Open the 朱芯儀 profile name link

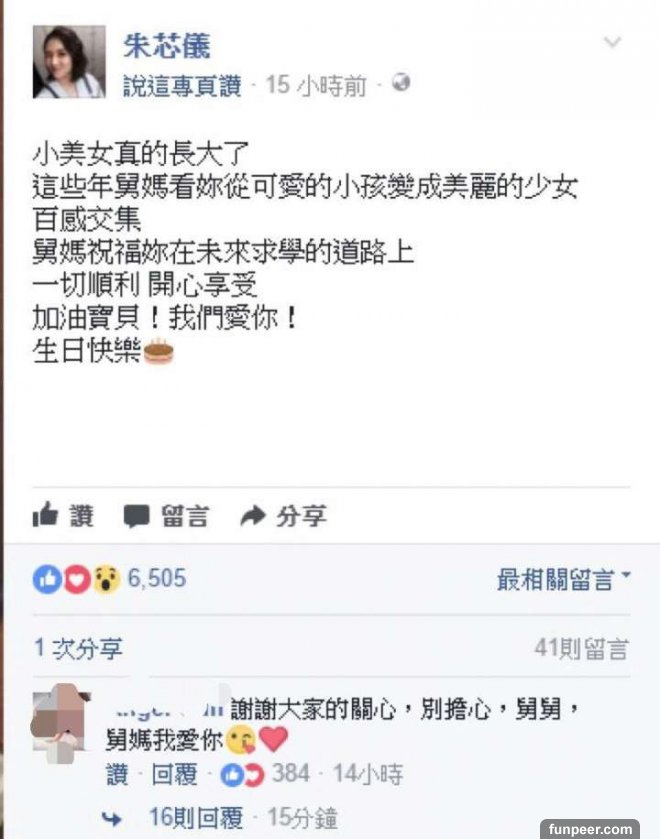(167, 46)
